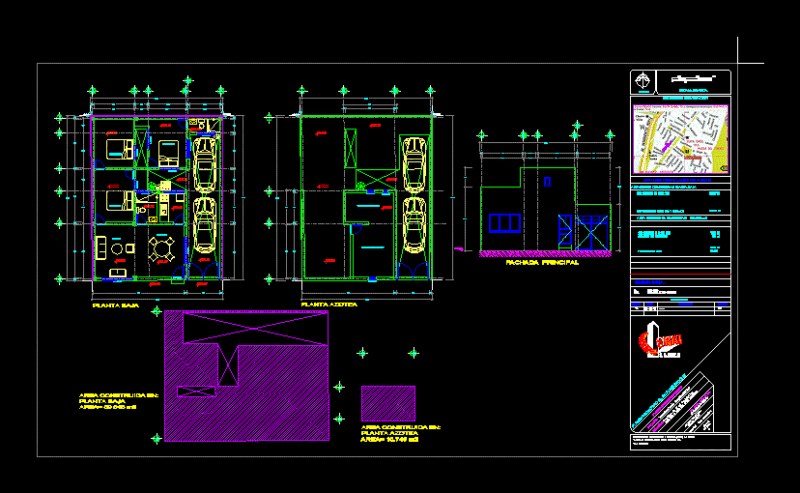Select the small blue upper facade window
Image resolution: width=800 pixels, height=493 pixels.
[x=547, y=182]
